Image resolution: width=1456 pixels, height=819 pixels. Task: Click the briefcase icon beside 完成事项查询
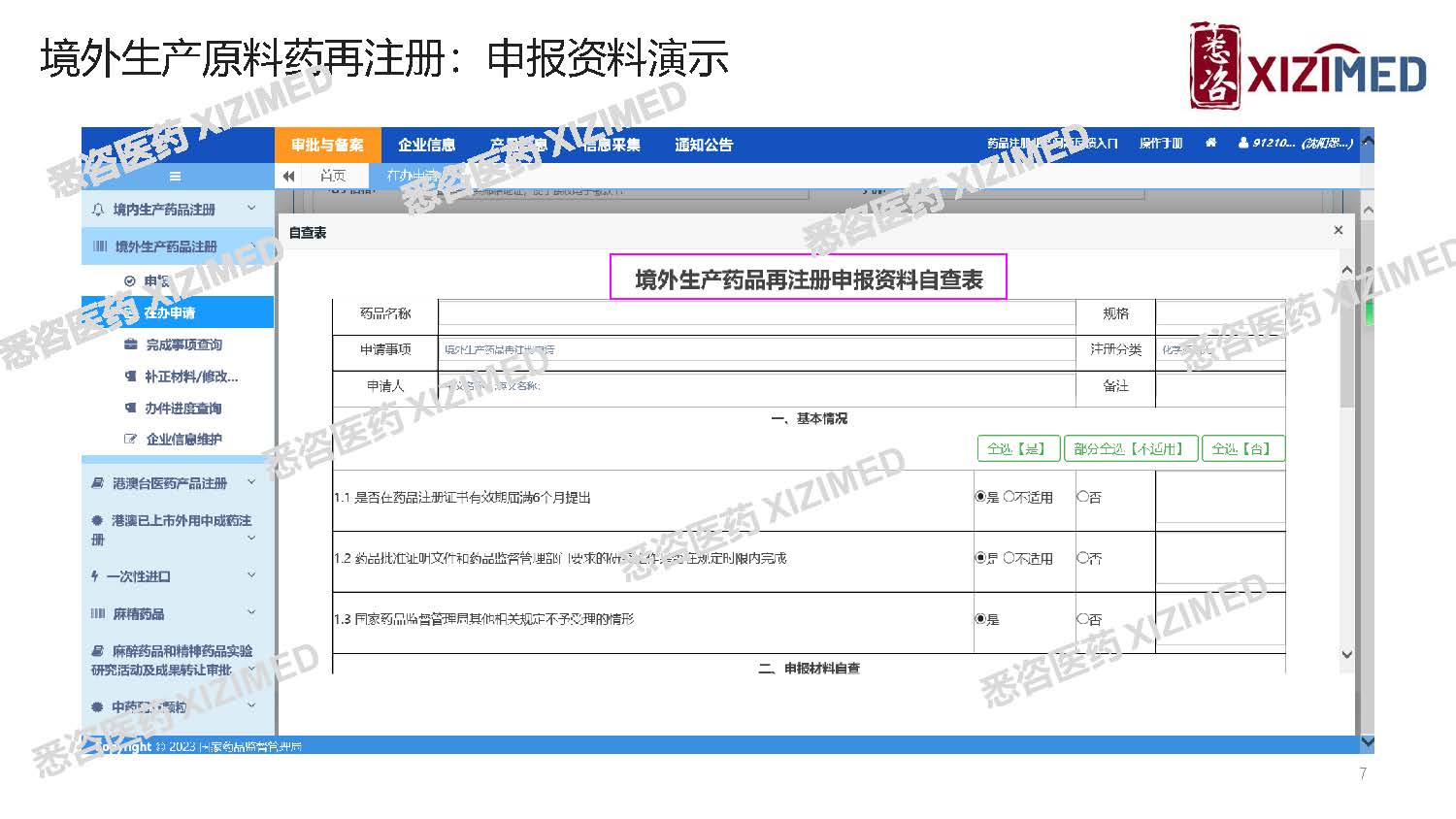[130, 345]
